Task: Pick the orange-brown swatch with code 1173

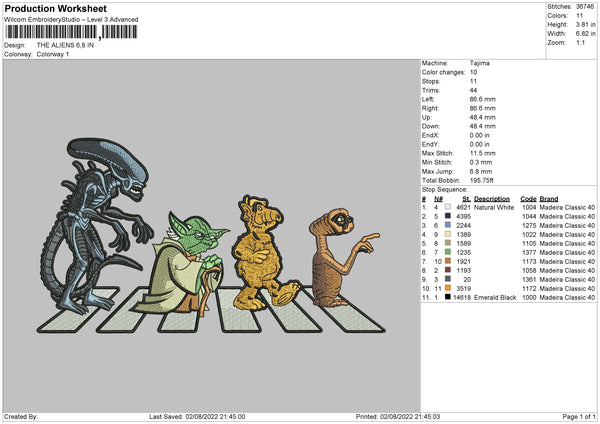Action: [448, 261]
